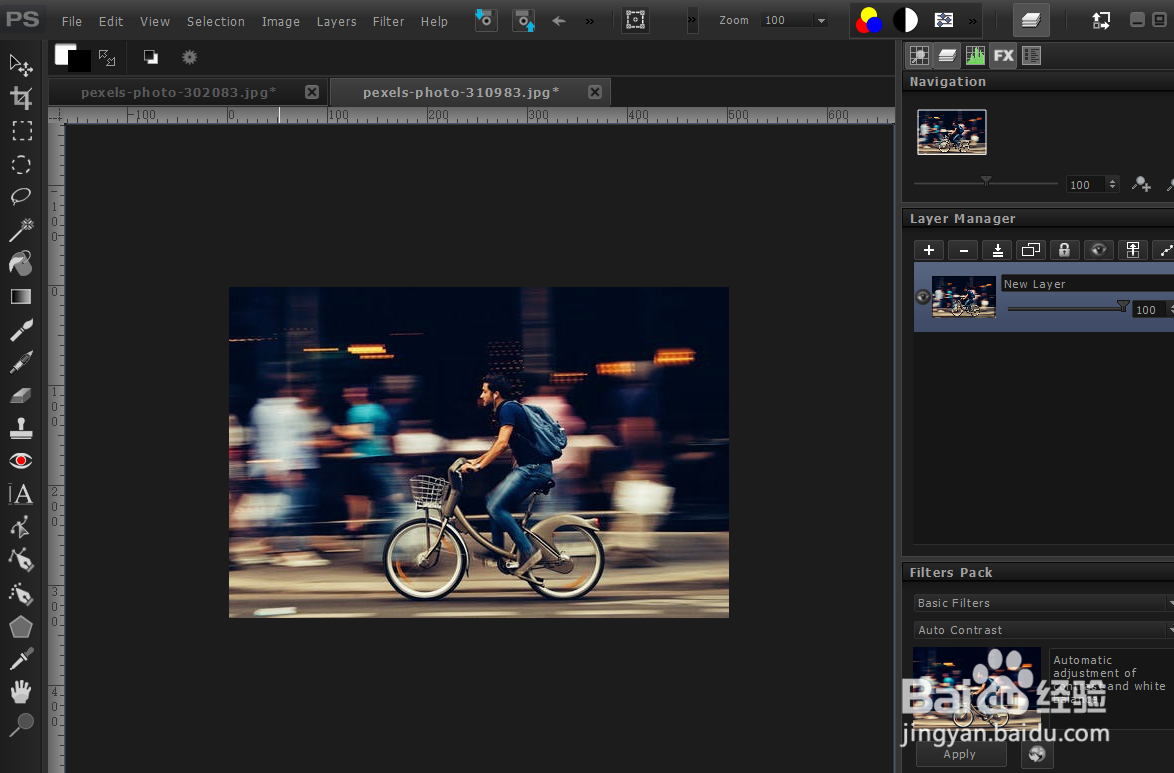Add a new layer with plus button
The width and height of the screenshot is (1174, 773).
pyautogui.click(x=929, y=250)
